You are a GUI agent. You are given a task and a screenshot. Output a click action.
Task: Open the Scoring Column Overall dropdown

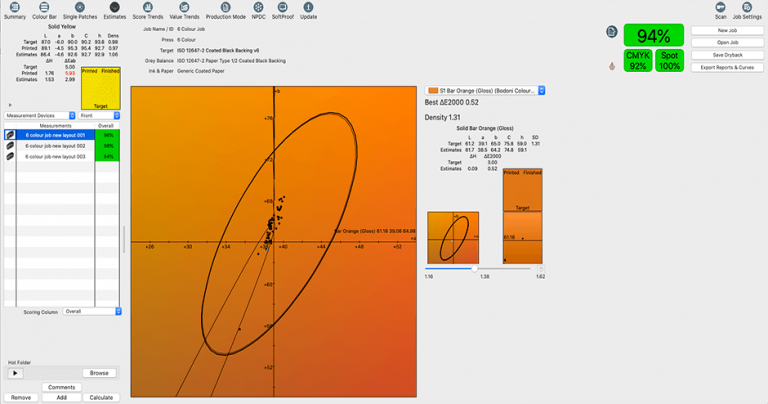click(92, 311)
